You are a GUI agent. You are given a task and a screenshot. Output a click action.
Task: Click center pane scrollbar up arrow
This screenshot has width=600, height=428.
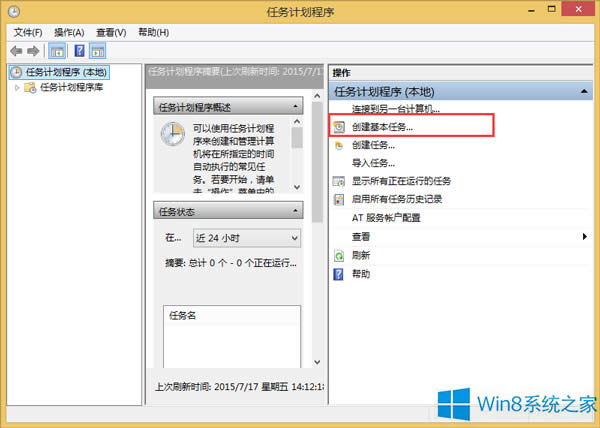point(317,96)
